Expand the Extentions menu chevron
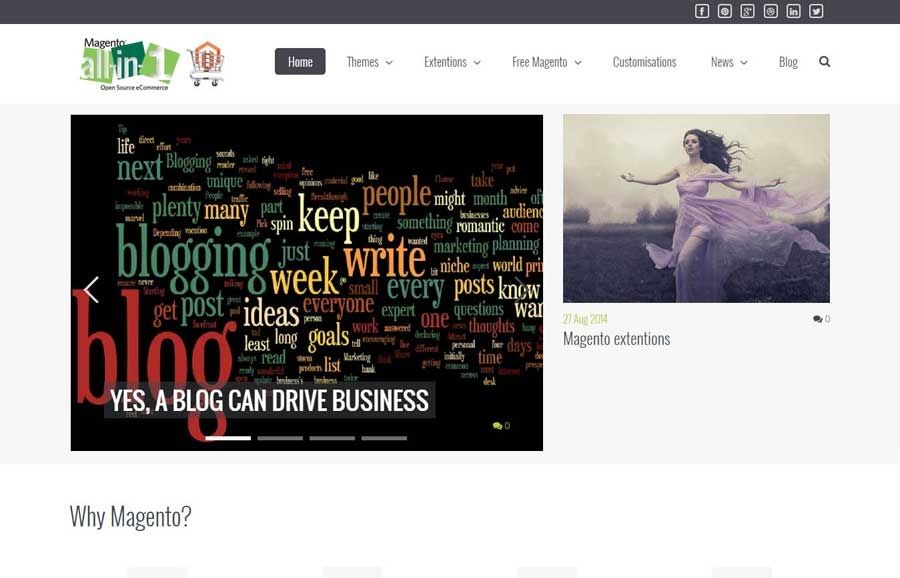Screen dimensions: 900x578 click(476, 63)
